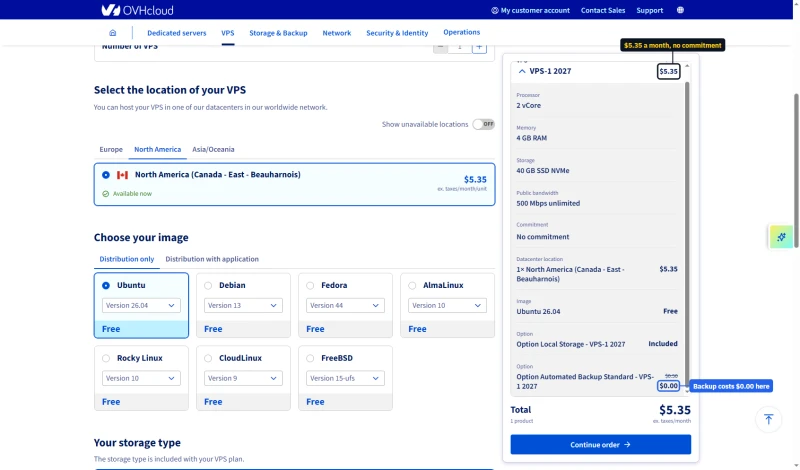Viewport: 800px width, 470px height.
Task: Select Canada East Beauharnois radio button
Action: point(106,175)
